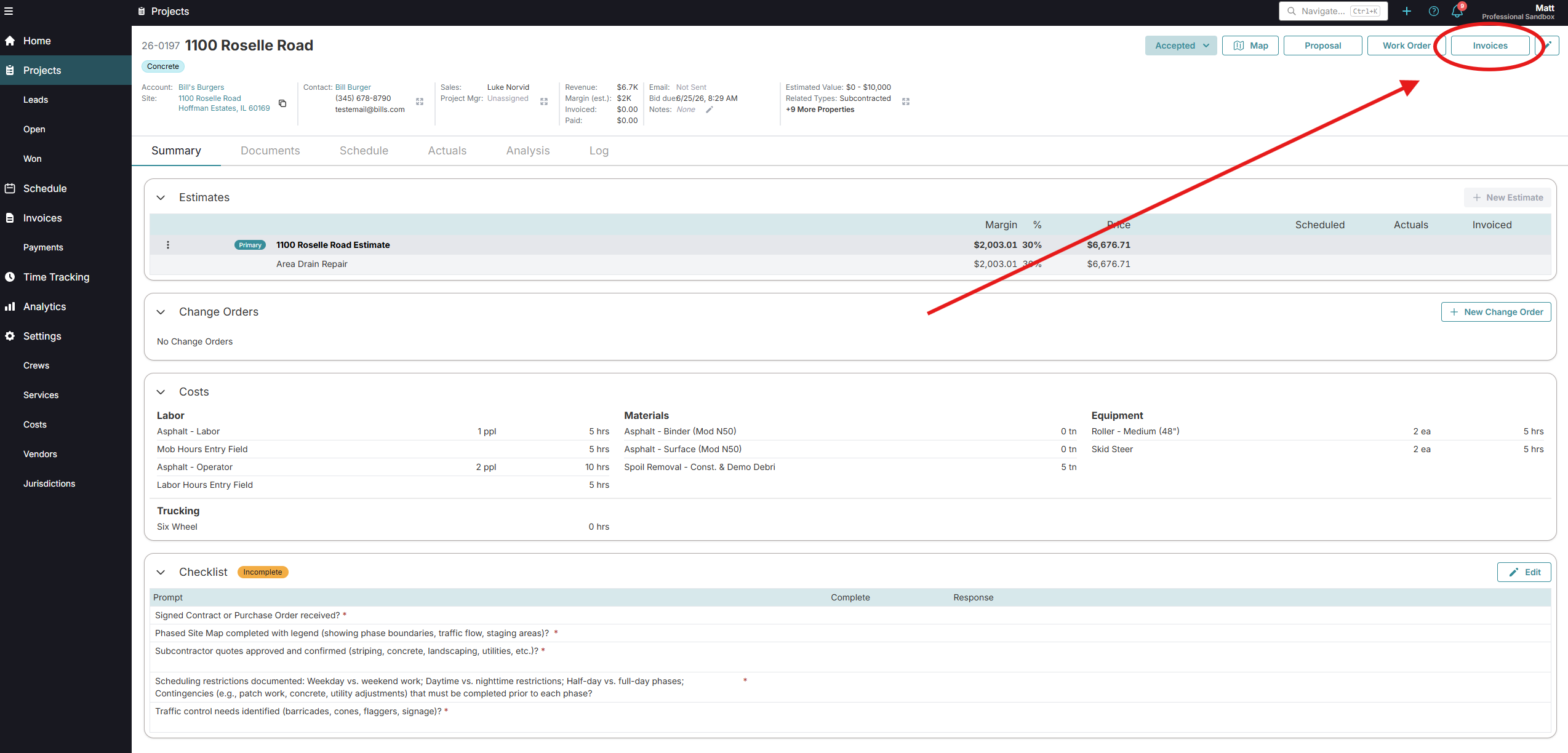1568x753 pixels.
Task: Click Asphalt - Operator labor row
Action: (x=383, y=467)
